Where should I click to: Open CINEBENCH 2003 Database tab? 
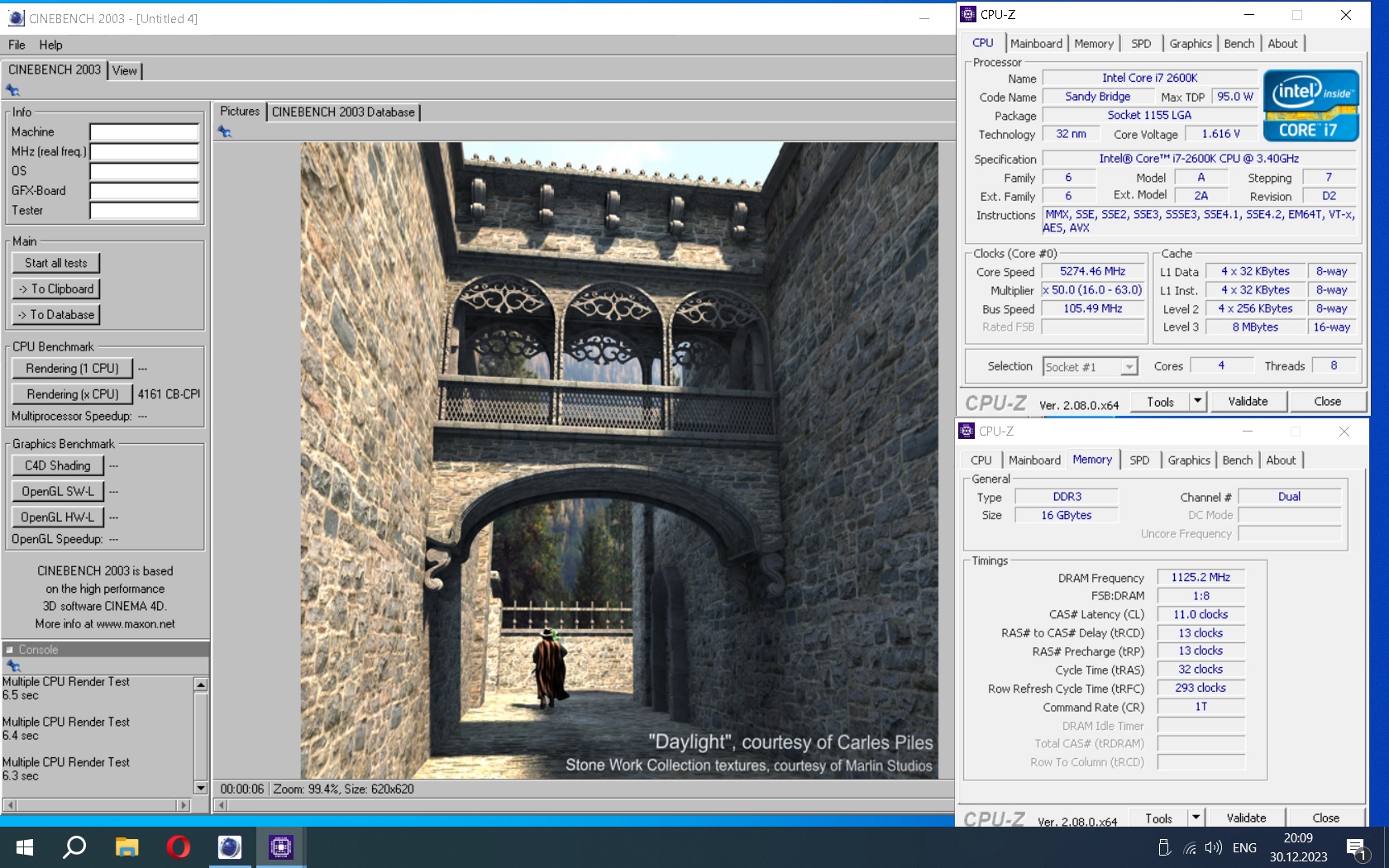(x=343, y=112)
